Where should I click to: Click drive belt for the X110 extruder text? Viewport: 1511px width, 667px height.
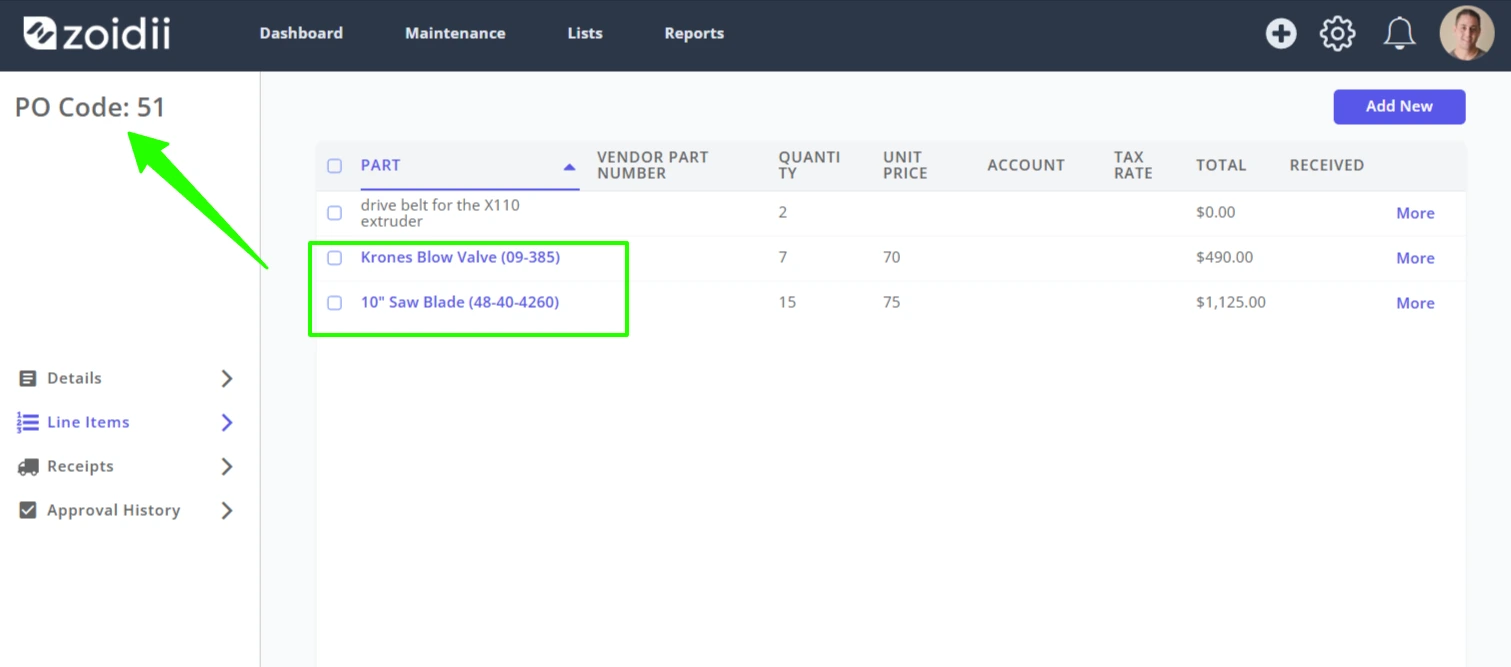[x=440, y=213]
